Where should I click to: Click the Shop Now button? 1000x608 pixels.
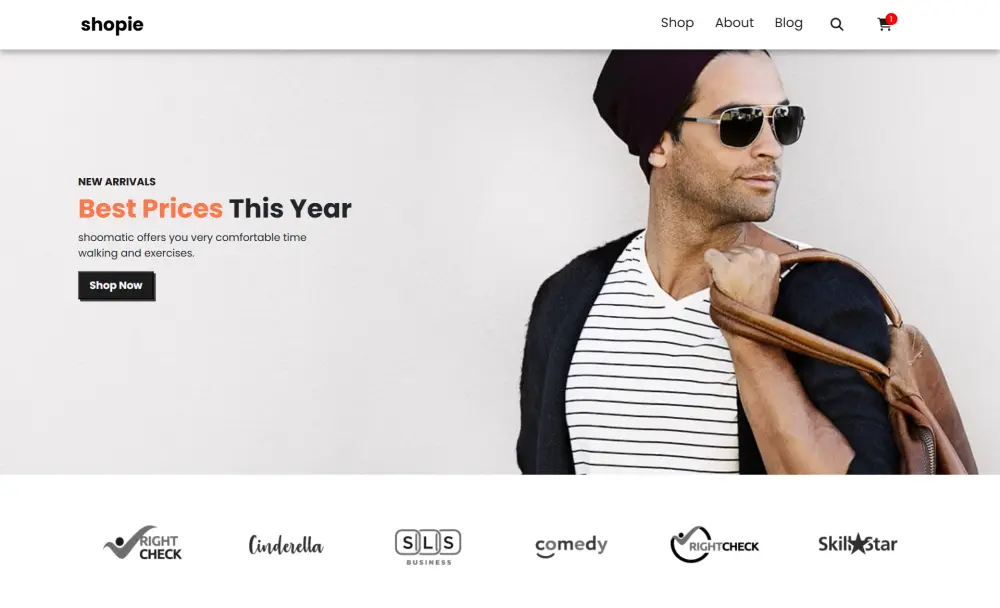(116, 285)
